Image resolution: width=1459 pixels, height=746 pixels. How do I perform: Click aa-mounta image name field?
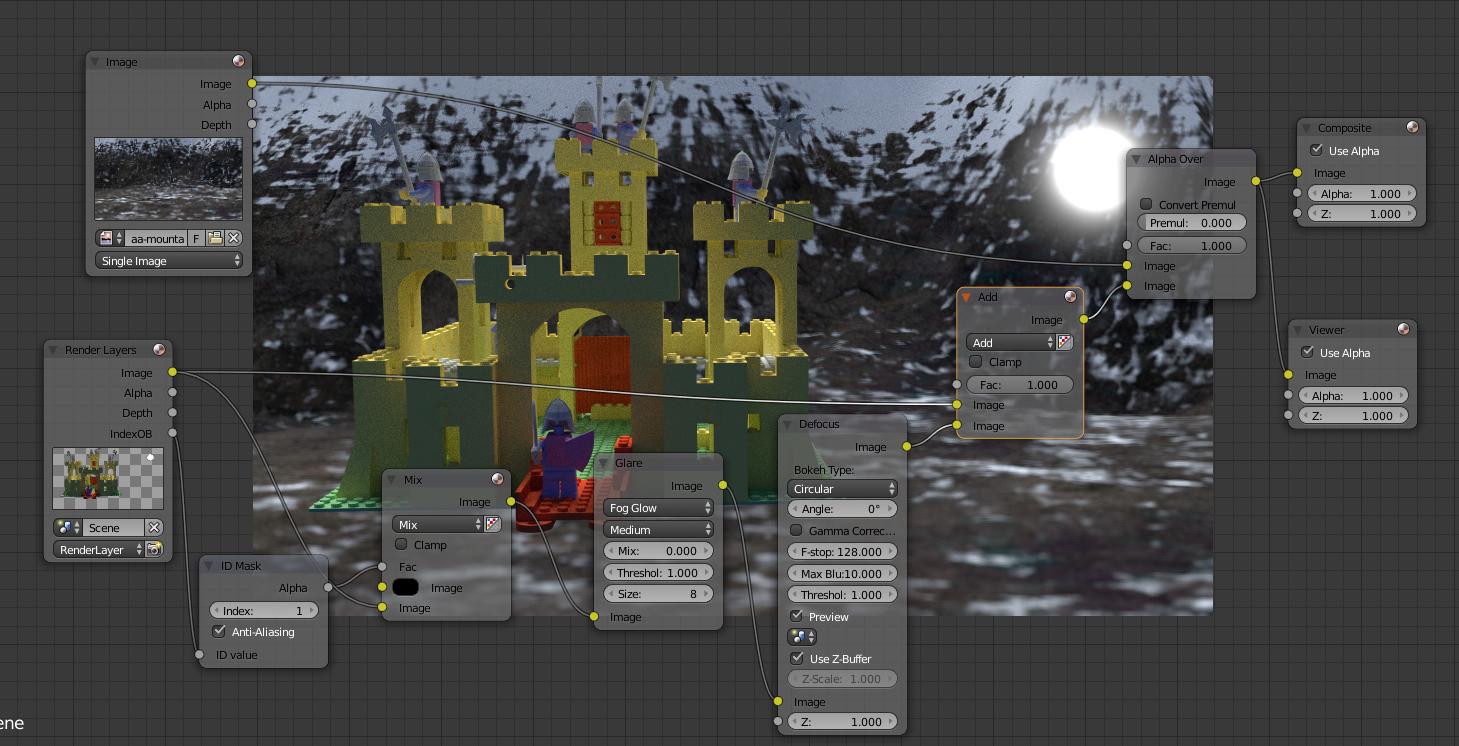pyautogui.click(x=157, y=238)
